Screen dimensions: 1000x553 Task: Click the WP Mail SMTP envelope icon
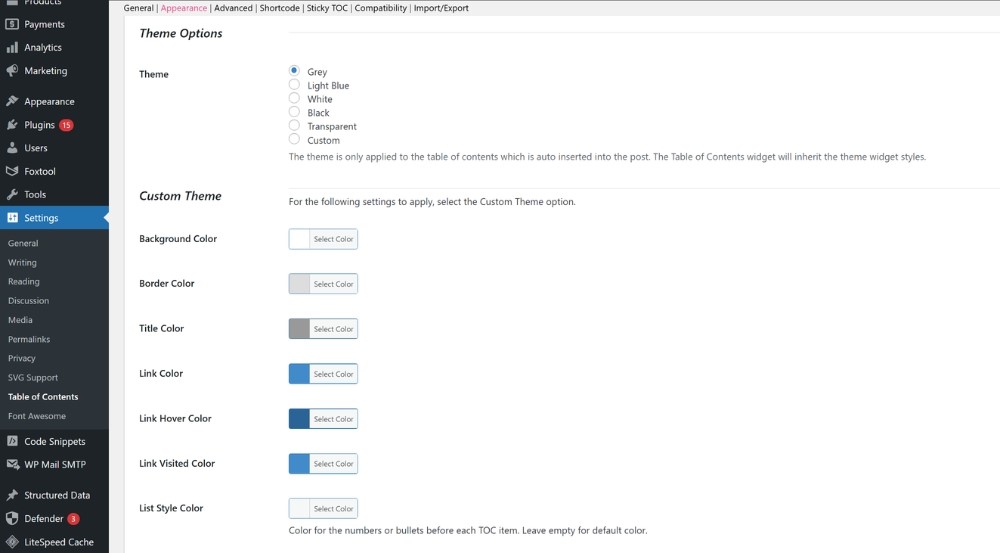click(x=12, y=464)
